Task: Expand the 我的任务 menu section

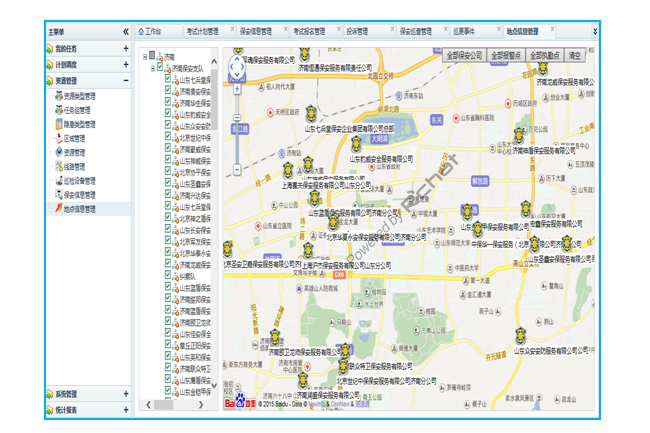Action: (125, 48)
